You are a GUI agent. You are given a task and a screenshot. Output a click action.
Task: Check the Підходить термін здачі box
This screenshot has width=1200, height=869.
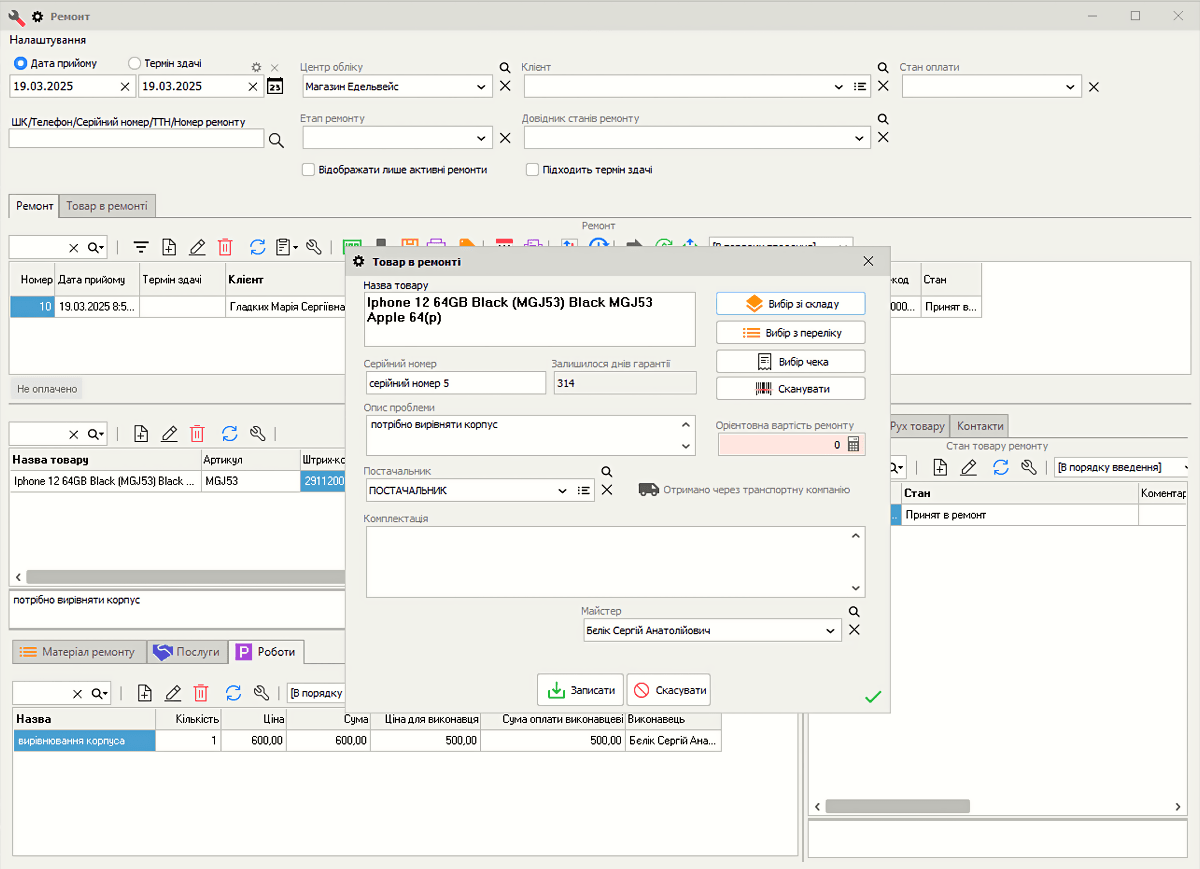click(533, 170)
